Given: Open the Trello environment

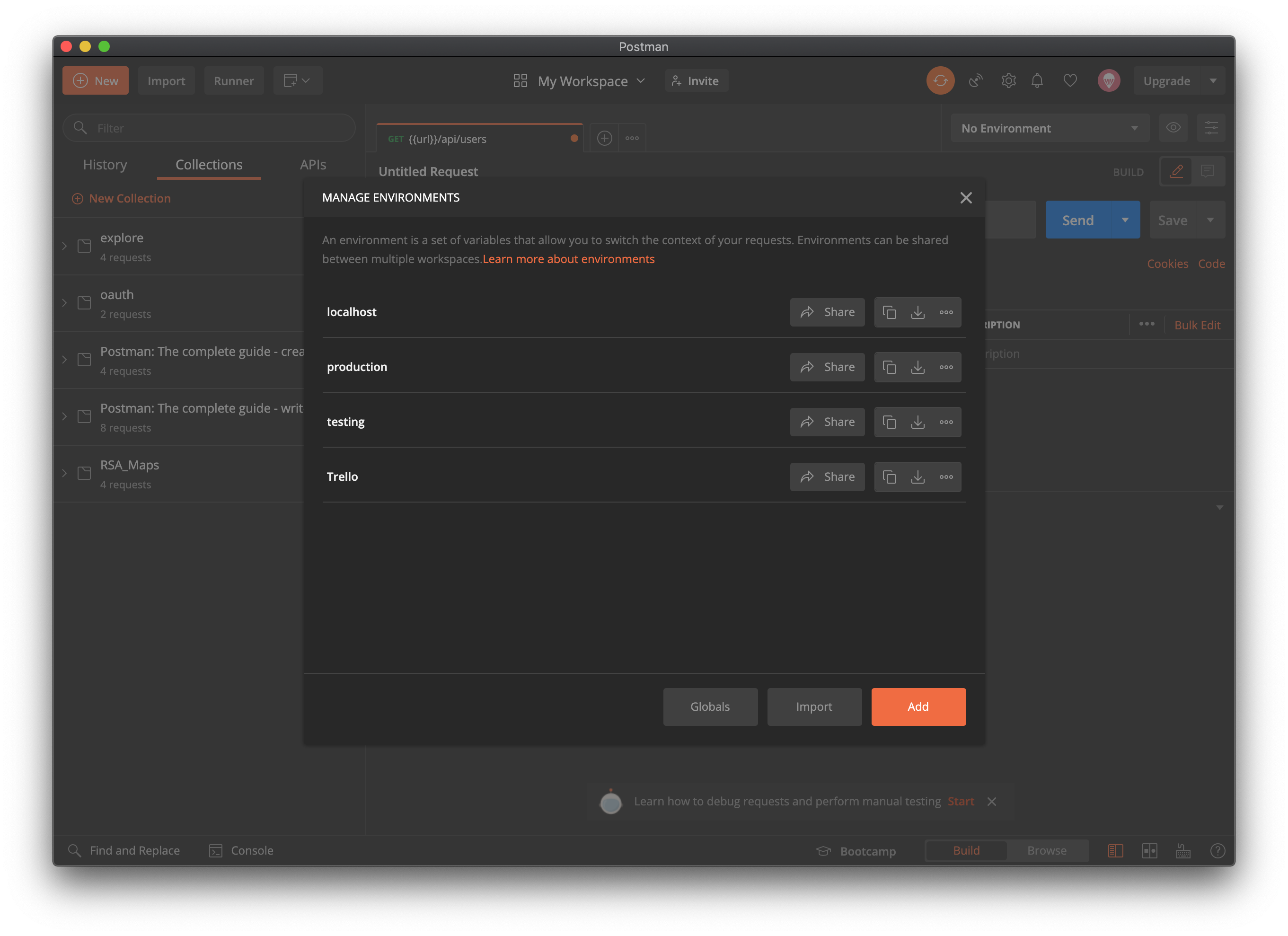Looking at the screenshot, I should [x=342, y=477].
